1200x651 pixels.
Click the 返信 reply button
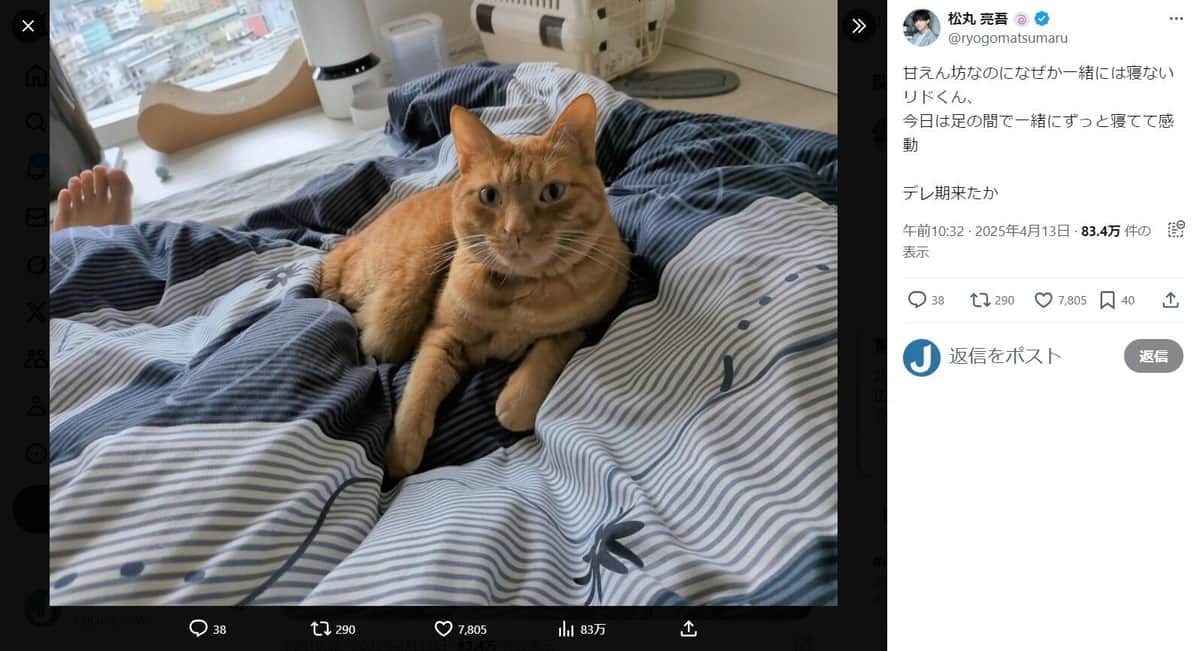pos(1153,356)
